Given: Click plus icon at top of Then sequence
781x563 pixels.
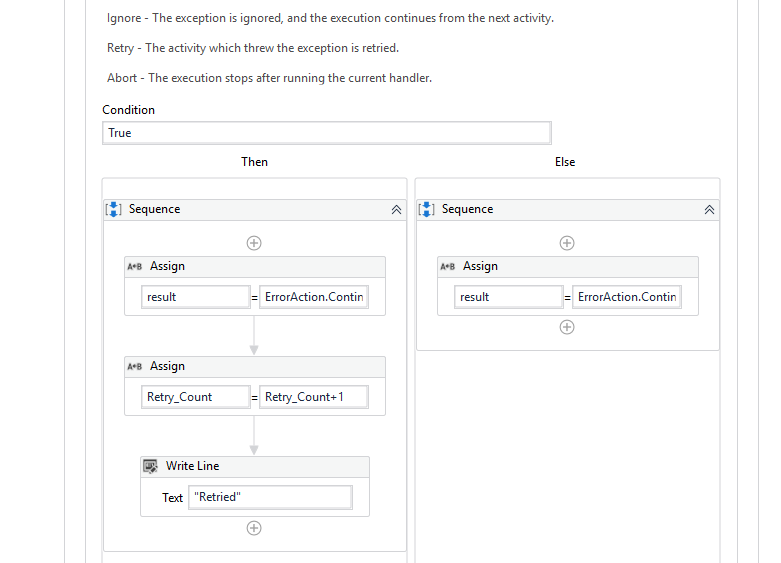Looking at the screenshot, I should (254, 242).
